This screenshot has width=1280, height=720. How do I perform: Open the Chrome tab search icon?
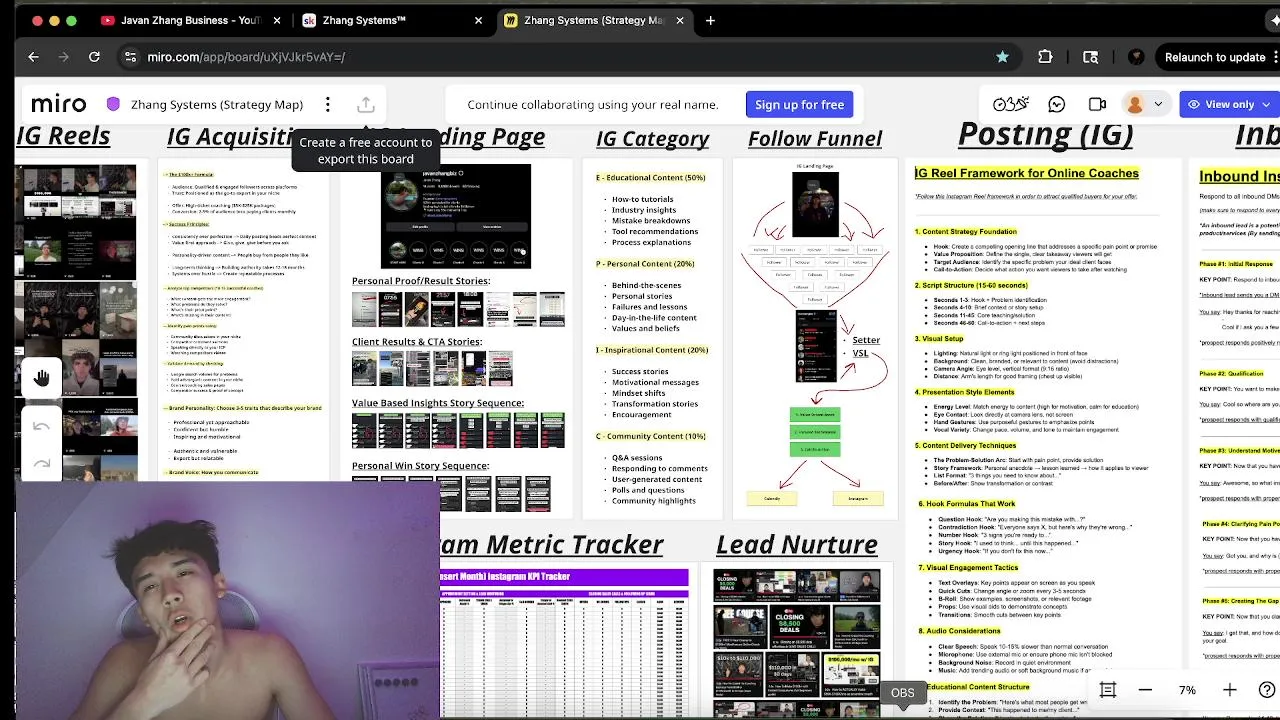pyautogui.click(x=1091, y=57)
